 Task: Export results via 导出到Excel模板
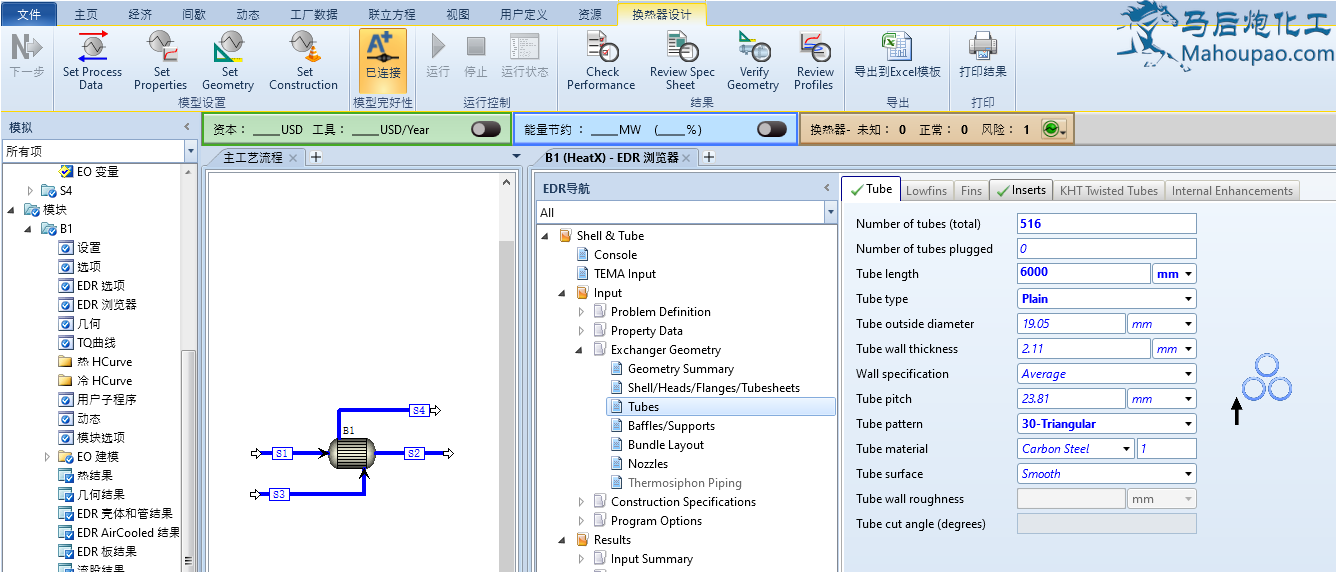coord(897,56)
